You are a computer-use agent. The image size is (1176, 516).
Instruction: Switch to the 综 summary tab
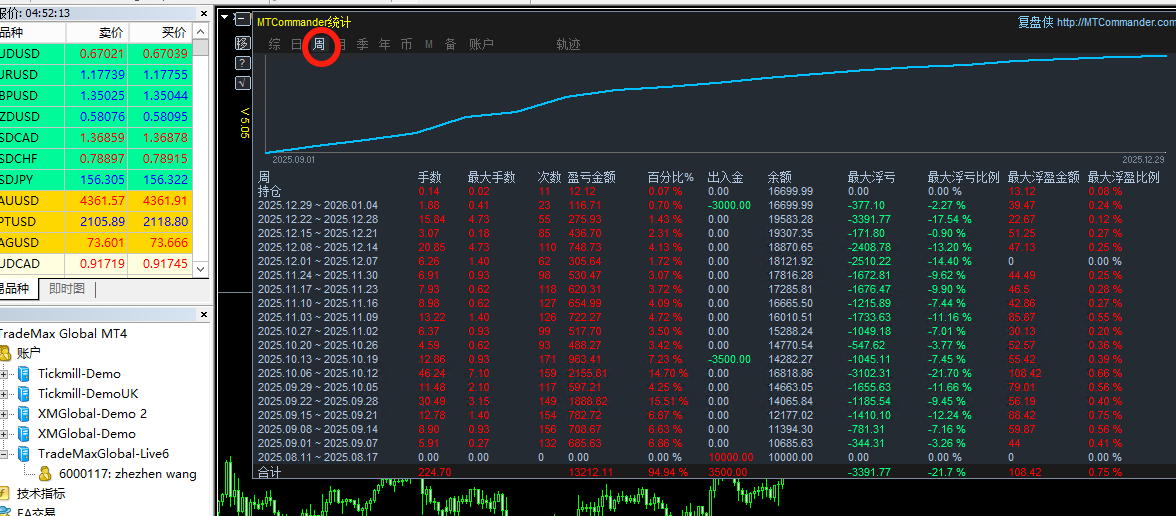point(274,45)
